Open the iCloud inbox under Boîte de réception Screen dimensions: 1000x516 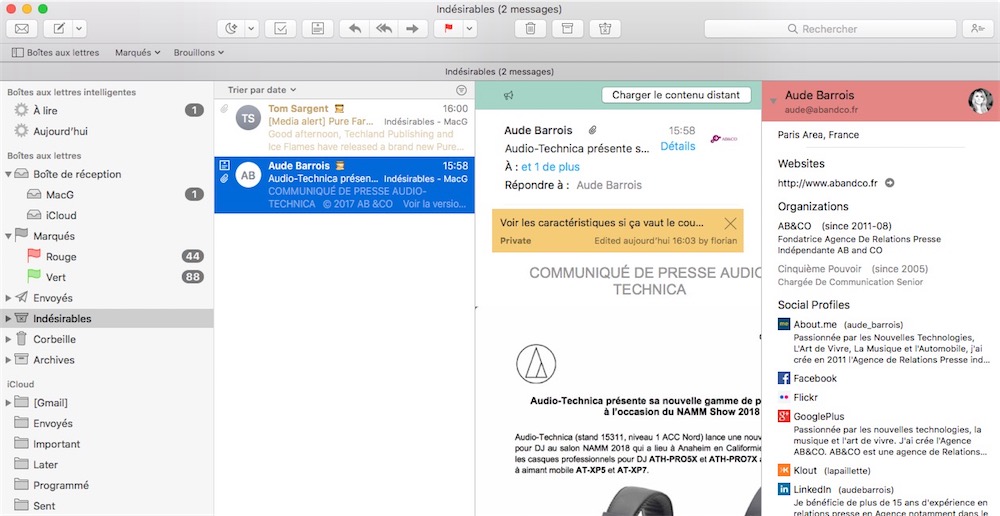click(x=107, y=215)
